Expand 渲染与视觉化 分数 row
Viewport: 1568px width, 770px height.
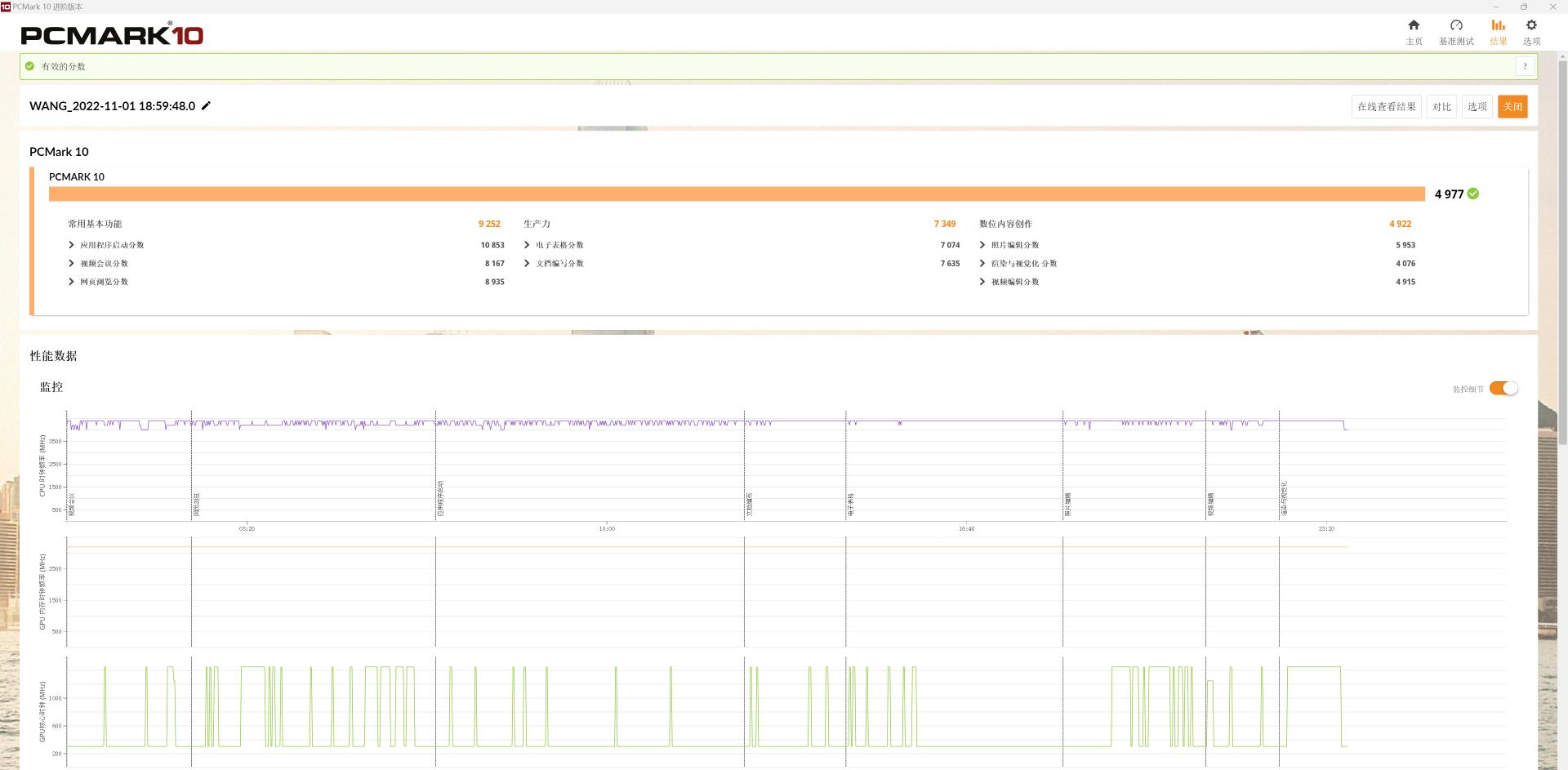pos(982,264)
